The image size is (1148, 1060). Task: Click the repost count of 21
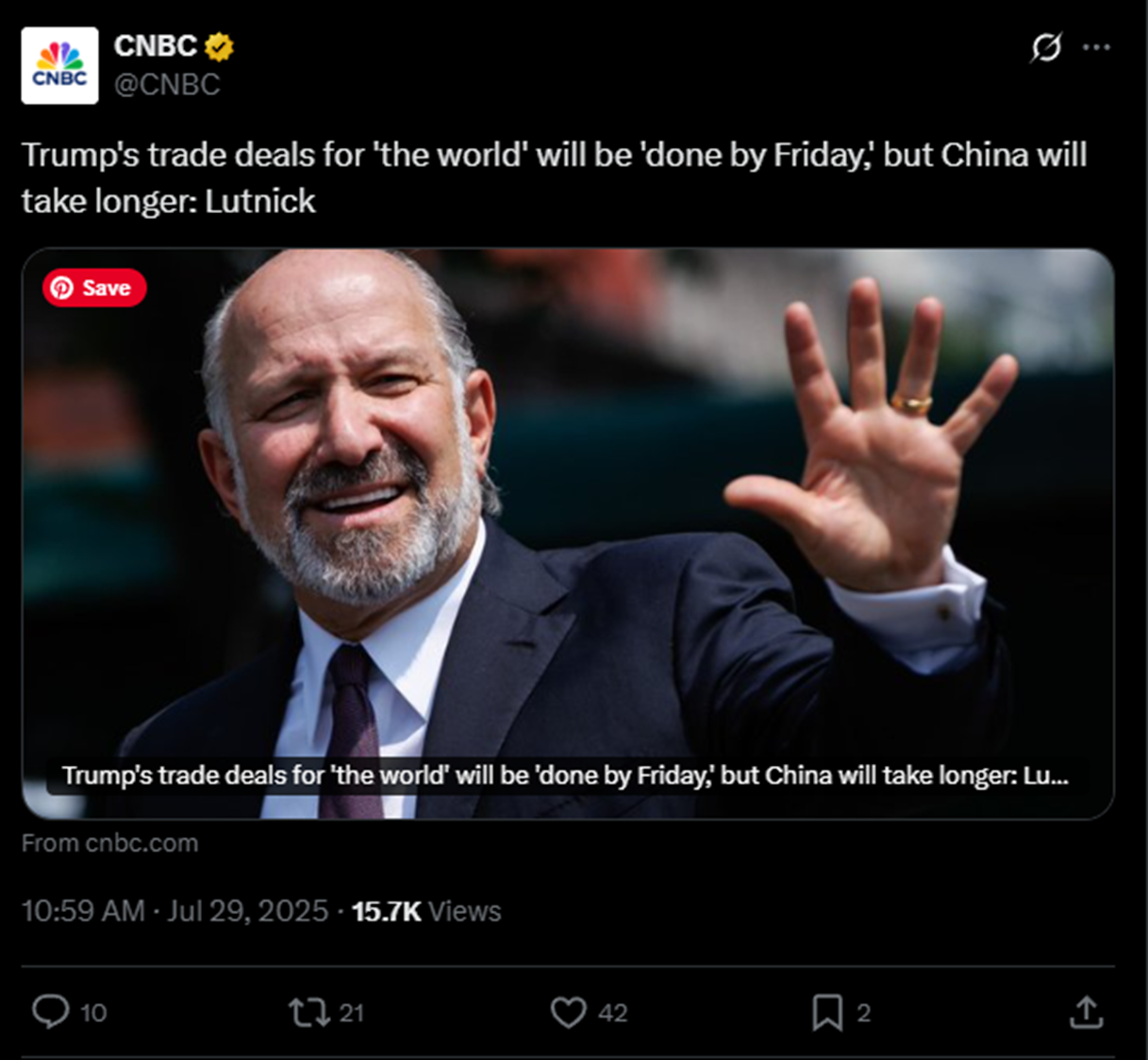[352, 1013]
